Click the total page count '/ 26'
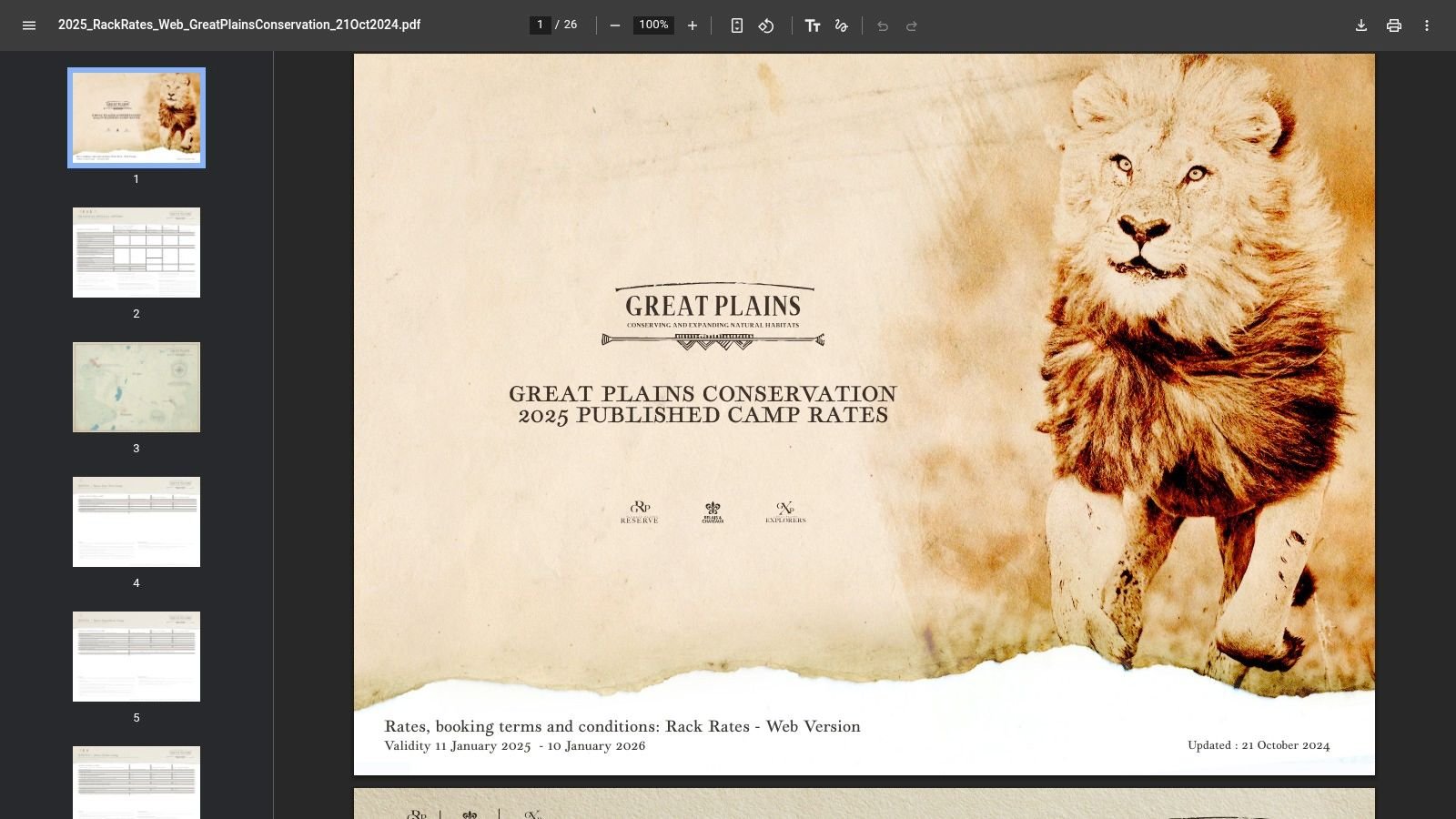1456x819 pixels. coord(567,25)
